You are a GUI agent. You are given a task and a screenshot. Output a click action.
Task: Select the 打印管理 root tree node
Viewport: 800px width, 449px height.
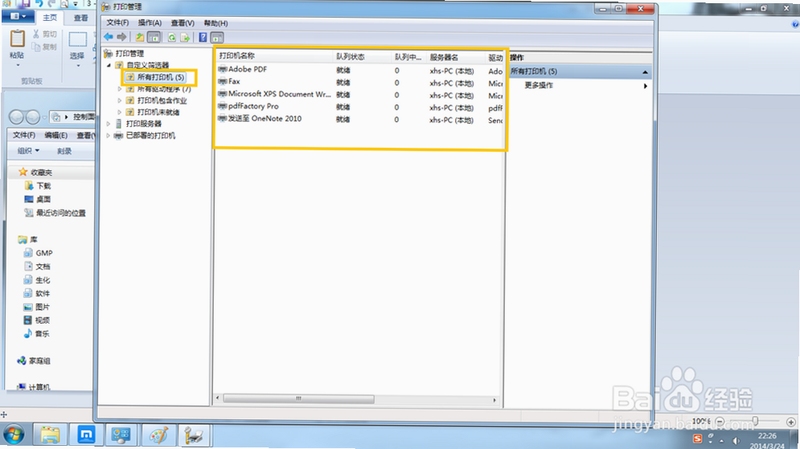[x=124, y=53]
